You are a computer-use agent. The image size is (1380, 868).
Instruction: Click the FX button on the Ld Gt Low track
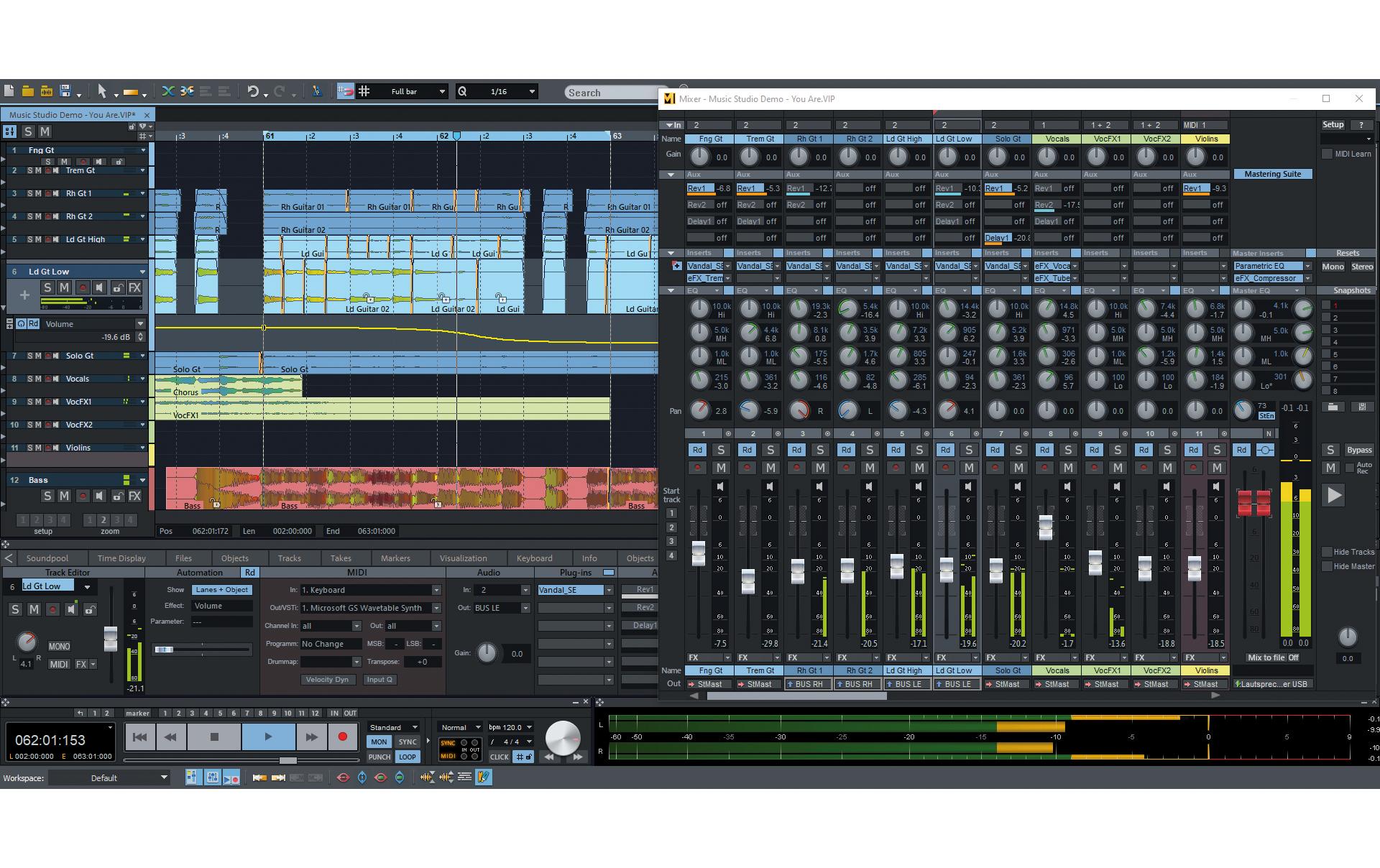[x=134, y=287]
